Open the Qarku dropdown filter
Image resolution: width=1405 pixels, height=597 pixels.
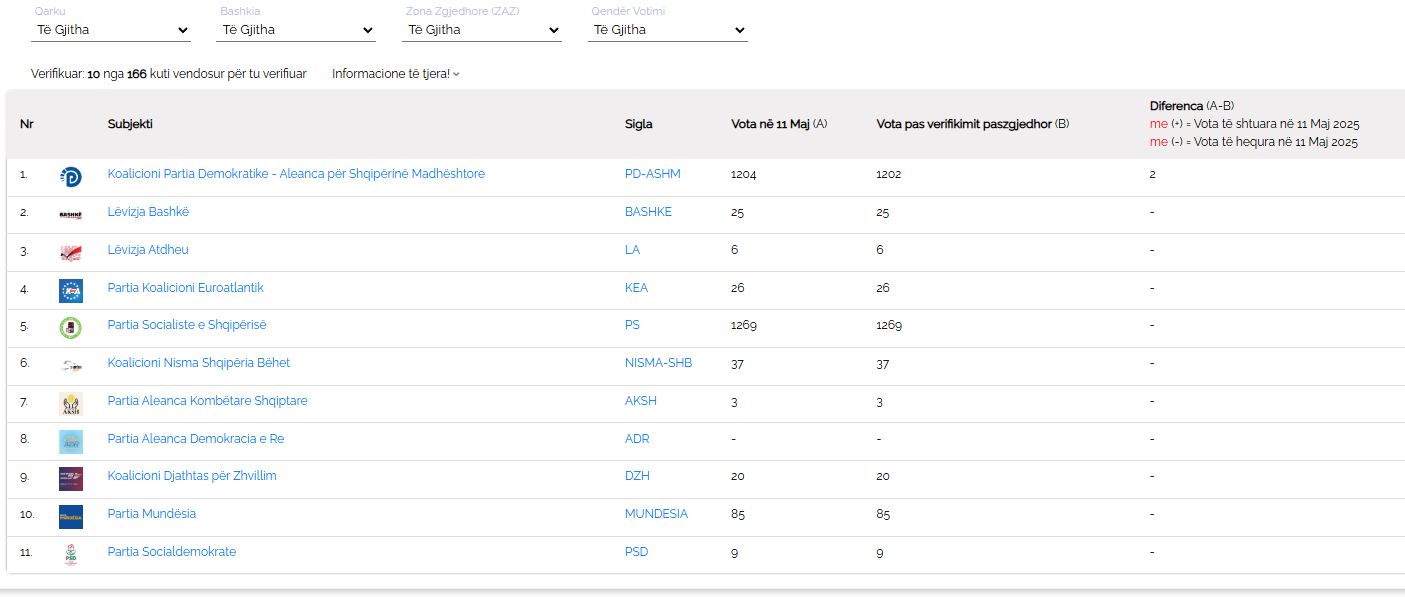click(112, 30)
